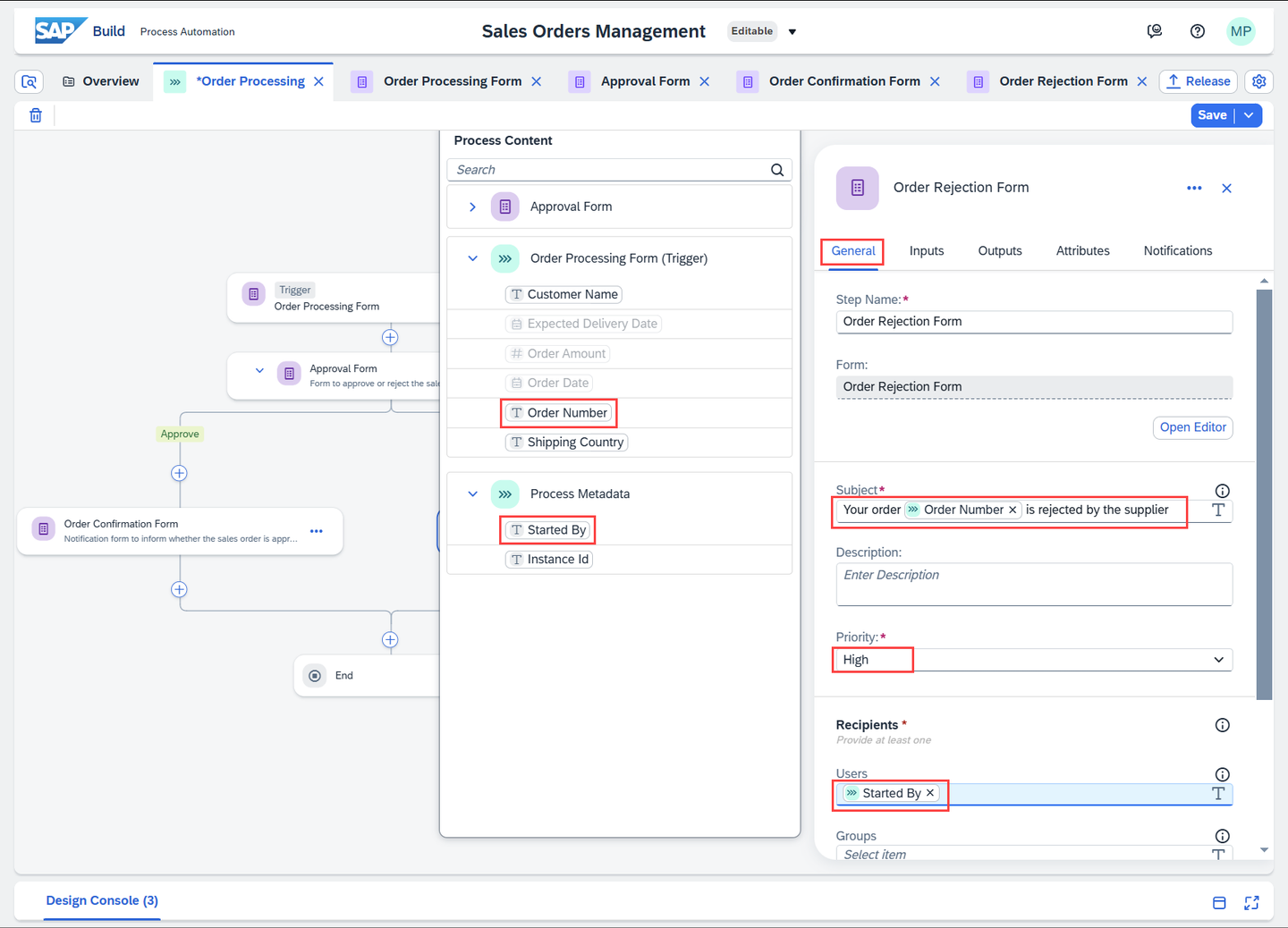Collapse the Process Metadata section
Image resolution: width=1288 pixels, height=928 pixels.
pyautogui.click(x=473, y=494)
